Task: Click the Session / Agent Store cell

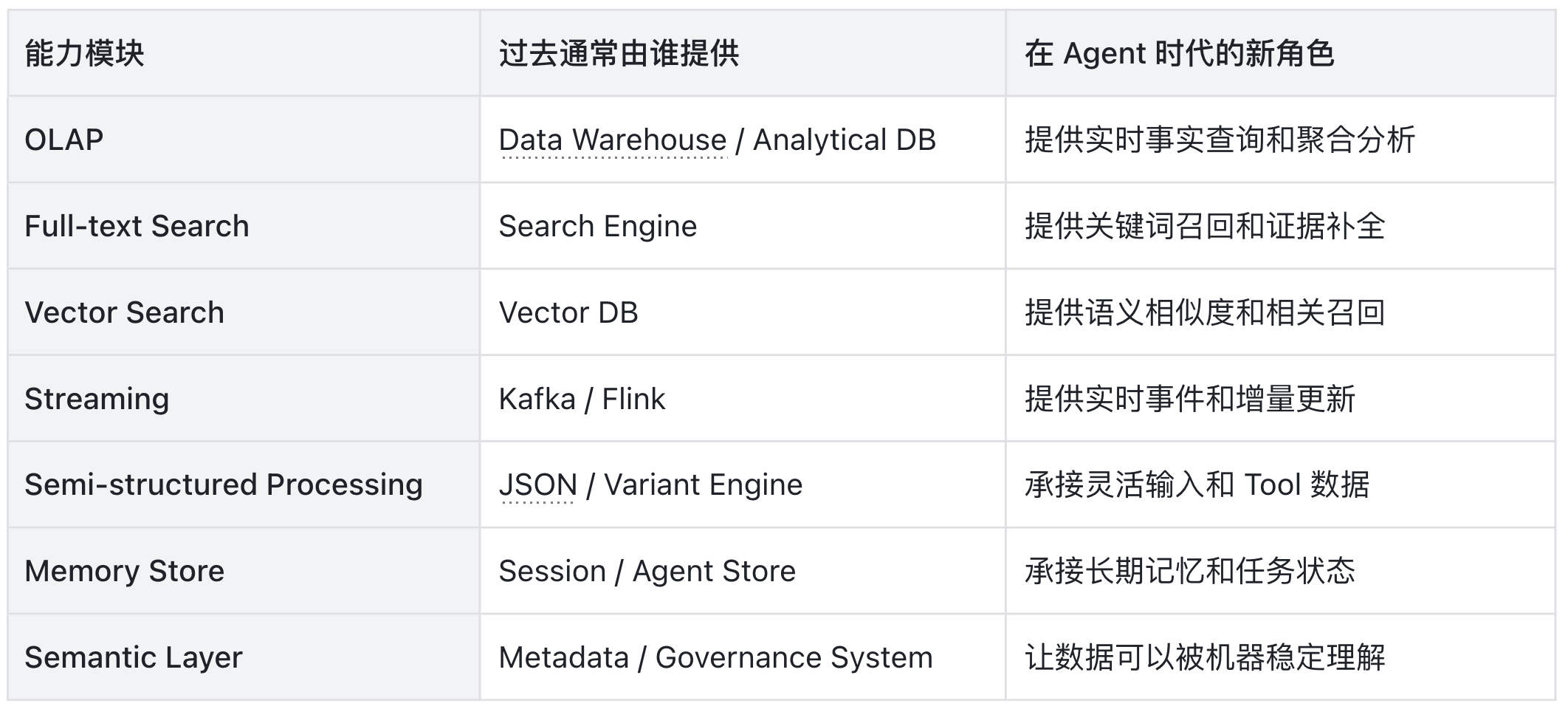Action: tap(743, 572)
